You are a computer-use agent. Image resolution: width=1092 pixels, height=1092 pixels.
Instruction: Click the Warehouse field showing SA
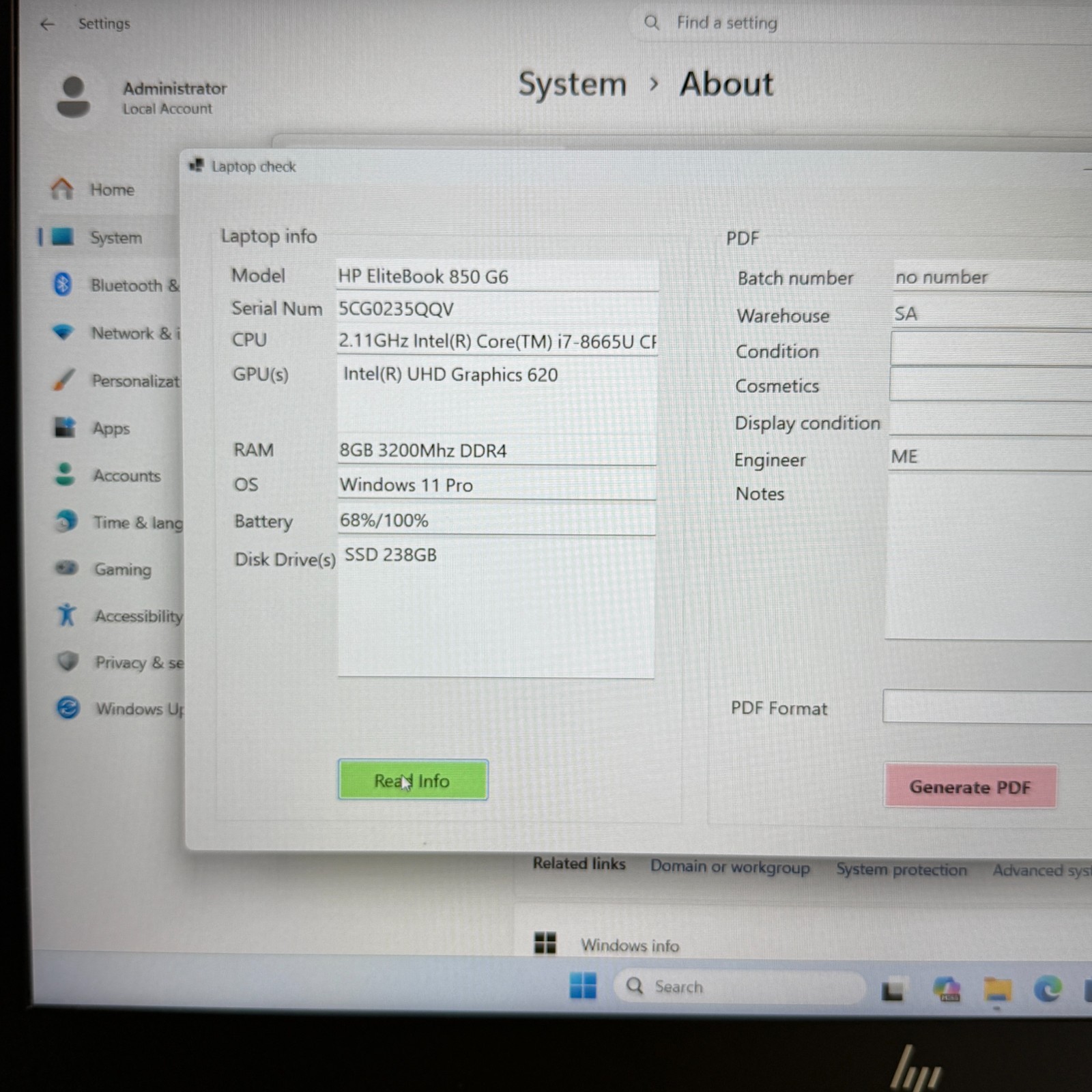point(992,313)
